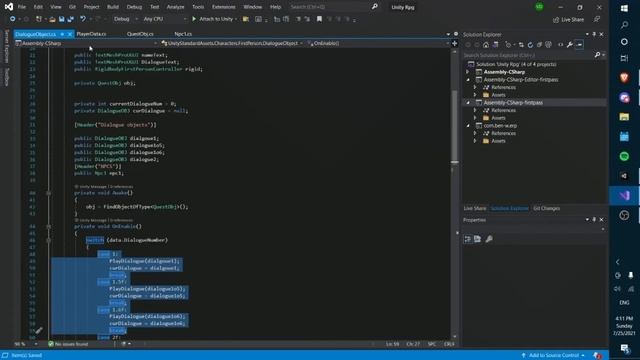The height and width of the screenshot is (360, 640).
Task: Switch to the PlayerData.cs tab
Action: click(91, 34)
